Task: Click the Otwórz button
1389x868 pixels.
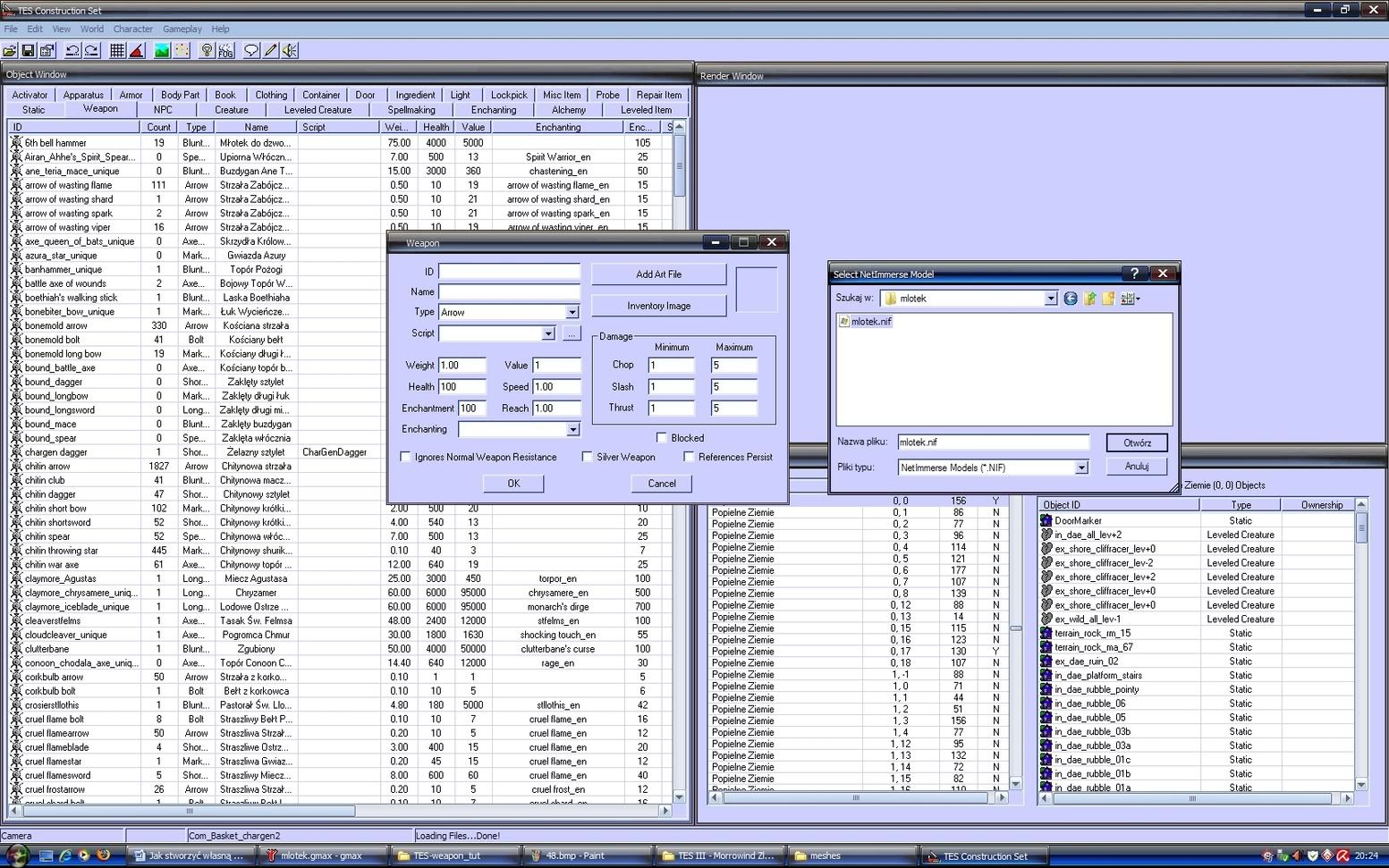Action: coord(1137,442)
